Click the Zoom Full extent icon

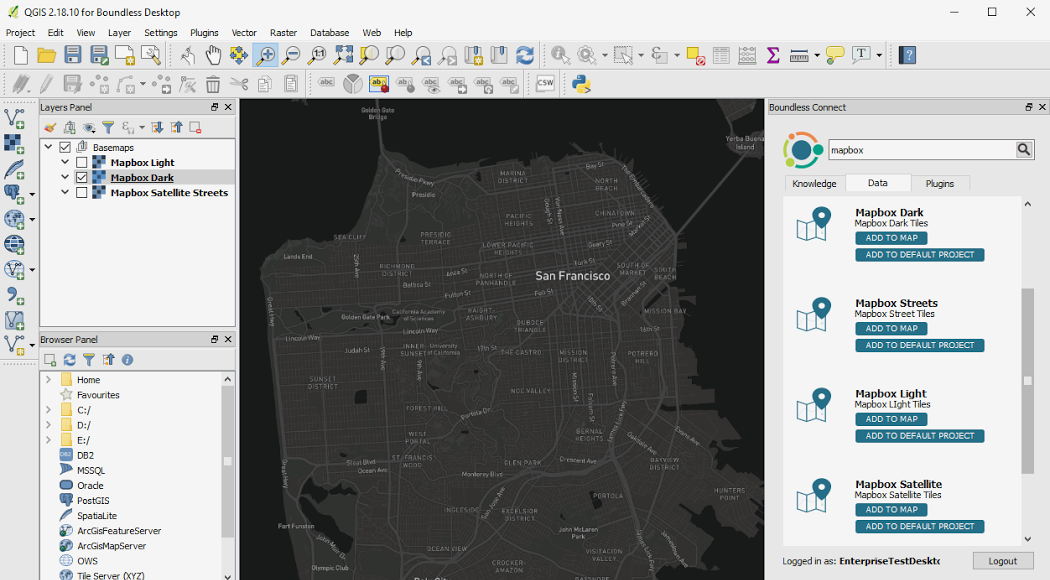pyautogui.click(x=343, y=56)
